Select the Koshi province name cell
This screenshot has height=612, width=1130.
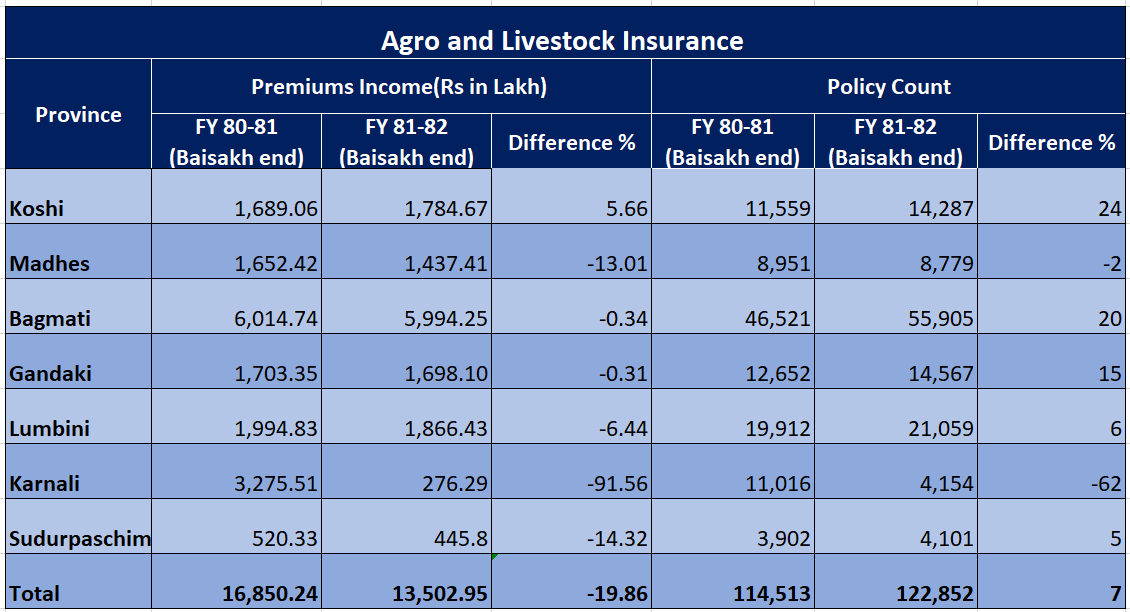coord(78,209)
